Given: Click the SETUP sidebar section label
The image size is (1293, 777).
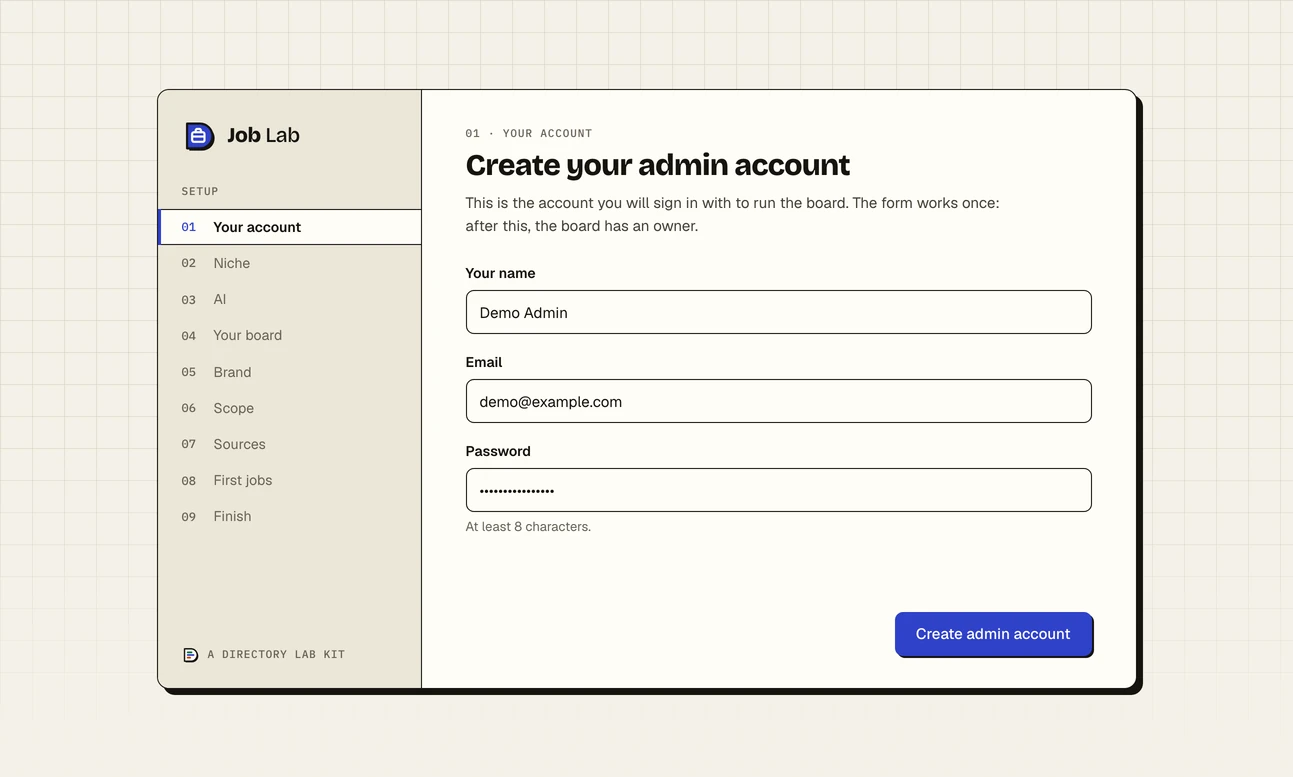Looking at the screenshot, I should pos(200,191).
